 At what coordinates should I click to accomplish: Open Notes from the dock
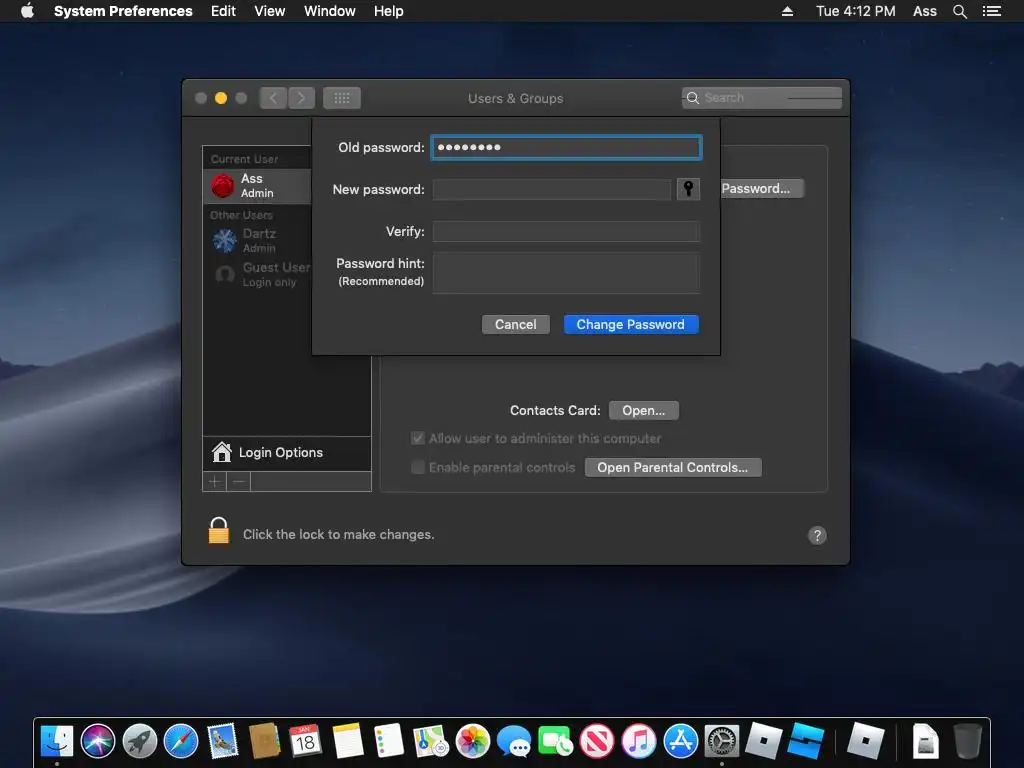click(347, 741)
